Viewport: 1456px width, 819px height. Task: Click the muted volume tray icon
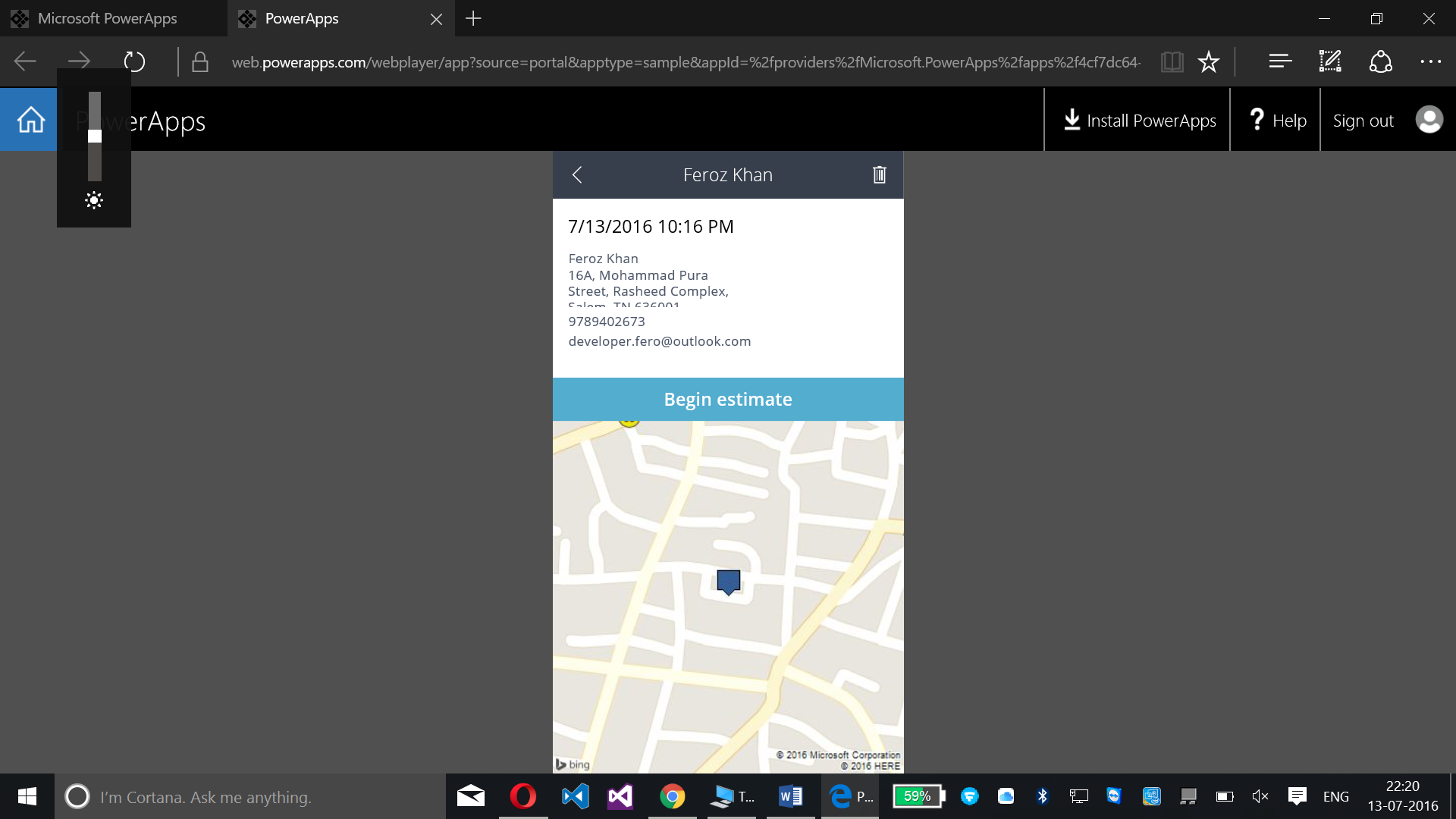(x=1260, y=796)
